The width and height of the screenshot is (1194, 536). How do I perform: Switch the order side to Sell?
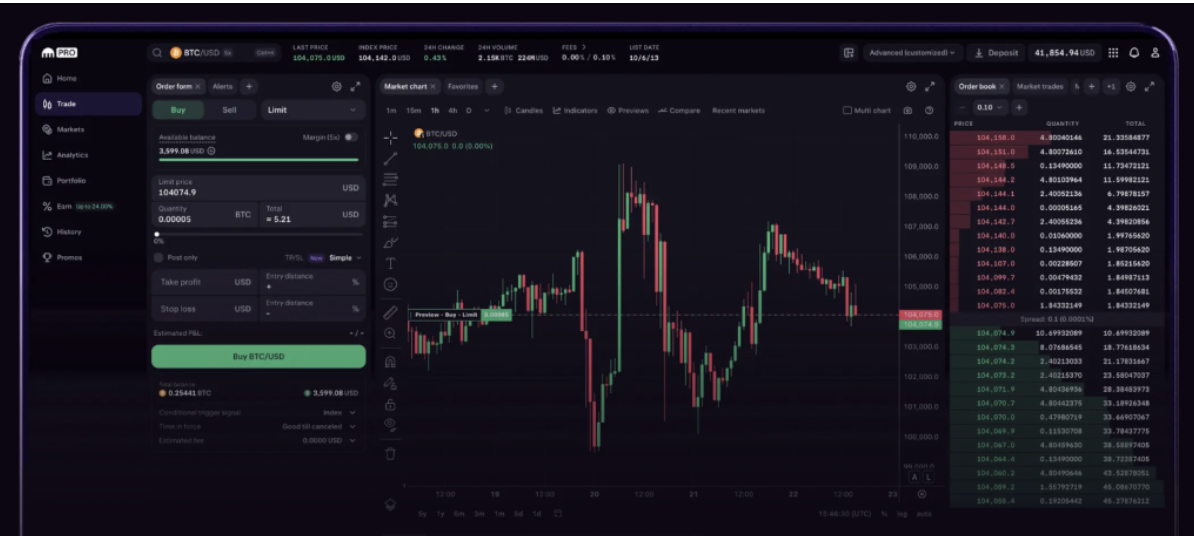click(229, 110)
